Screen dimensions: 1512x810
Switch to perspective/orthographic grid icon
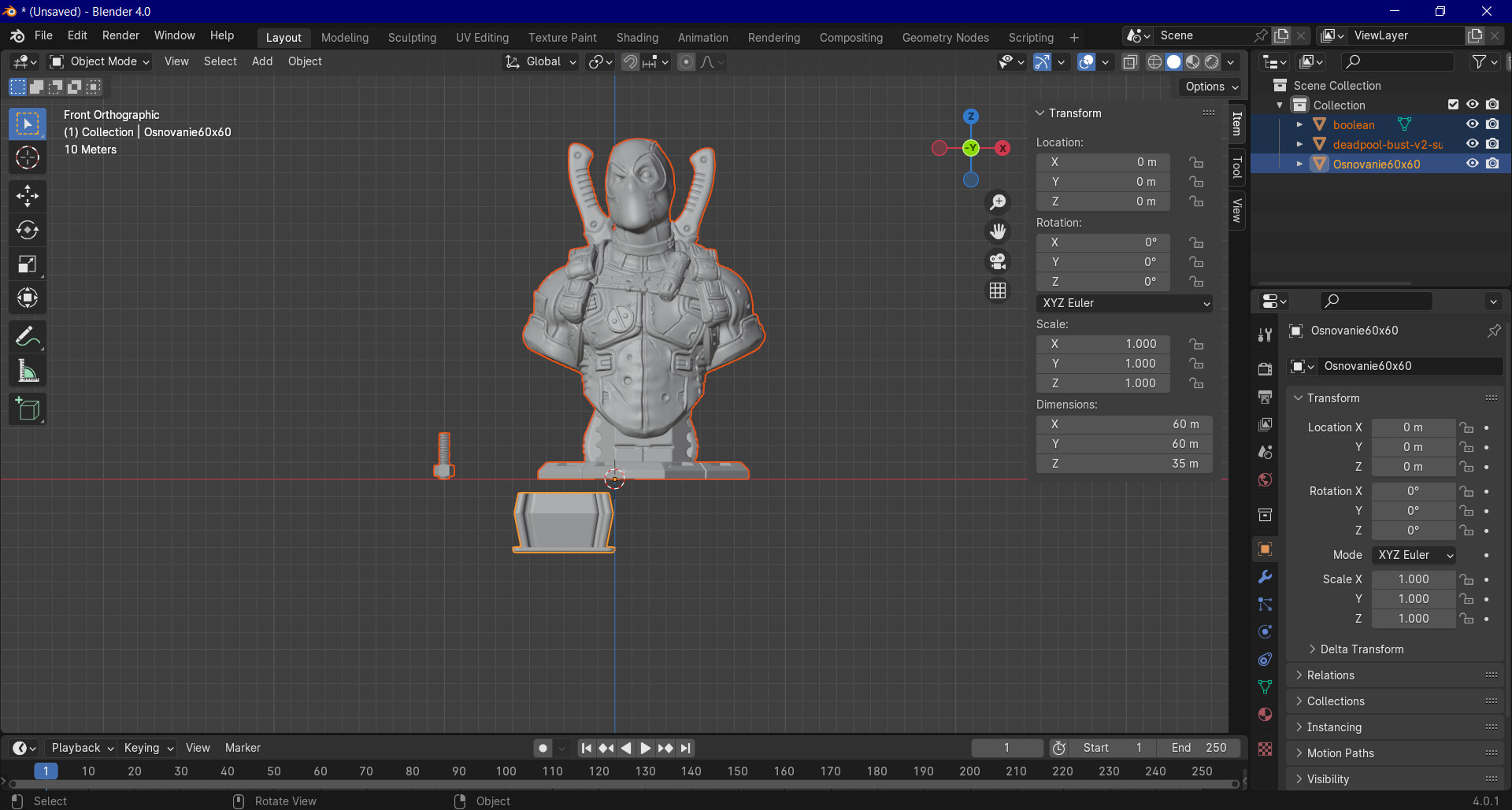pos(998,290)
